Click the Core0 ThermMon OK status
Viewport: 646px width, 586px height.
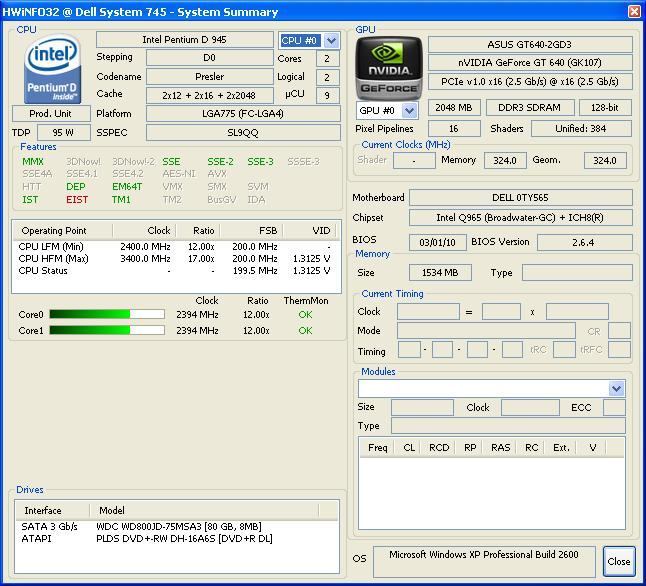click(305, 314)
